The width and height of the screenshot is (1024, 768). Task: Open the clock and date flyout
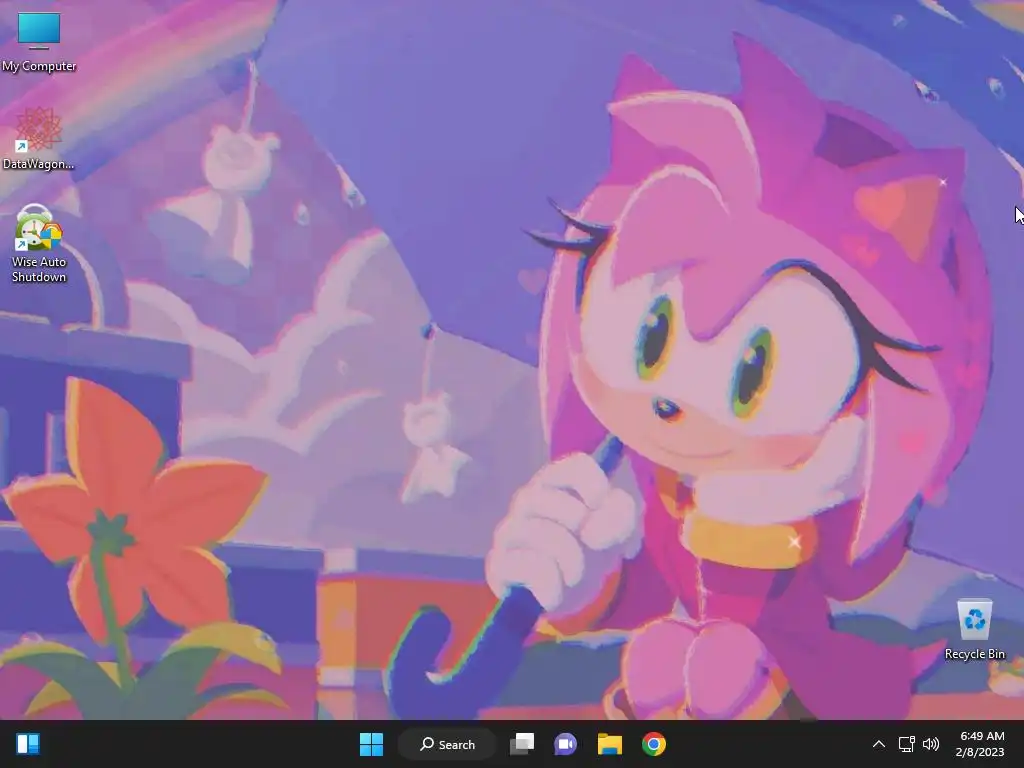pyautogui.click(x=981, y=744)
